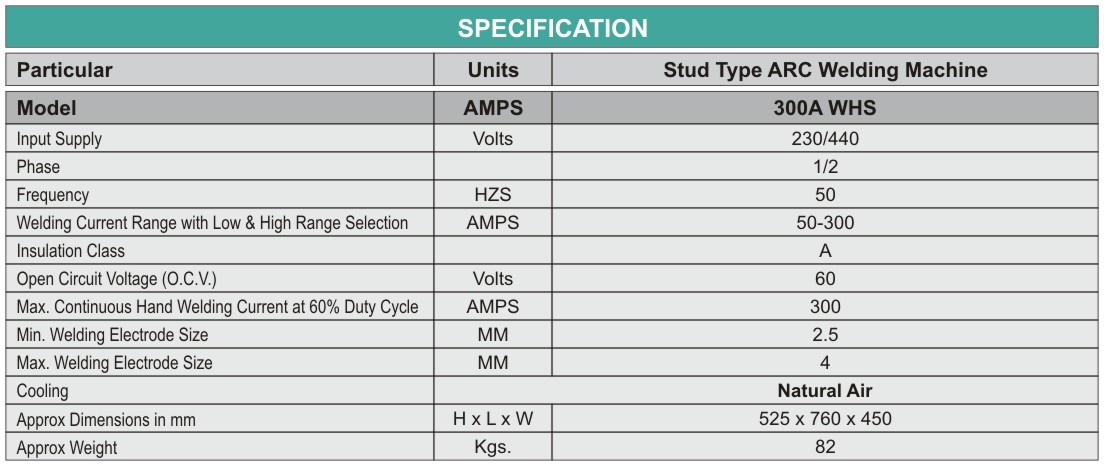
Task: Click the 50-300 current range value
Action: (825, 223)
